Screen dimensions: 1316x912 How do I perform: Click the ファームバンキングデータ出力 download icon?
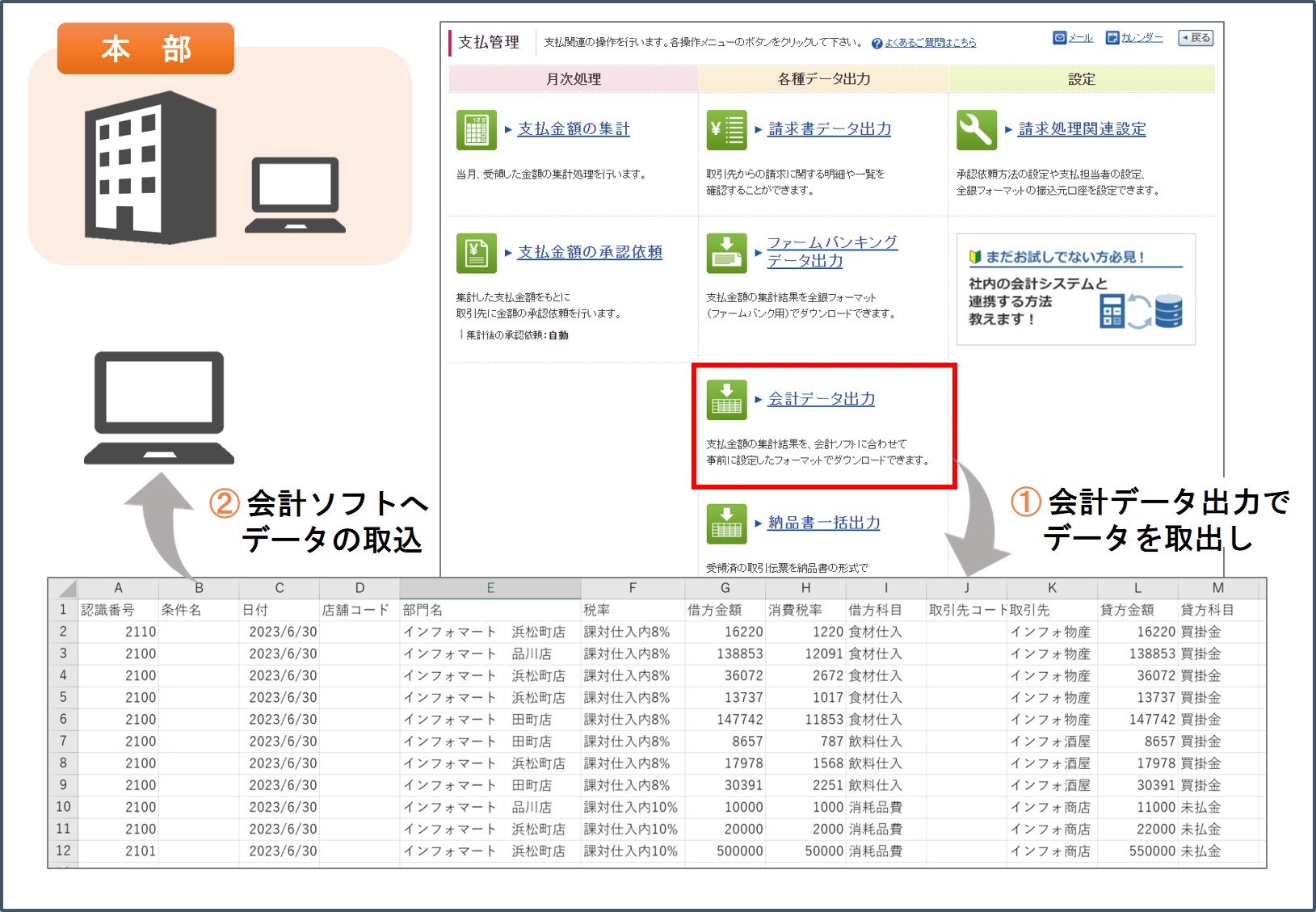[x=726, y=253]
